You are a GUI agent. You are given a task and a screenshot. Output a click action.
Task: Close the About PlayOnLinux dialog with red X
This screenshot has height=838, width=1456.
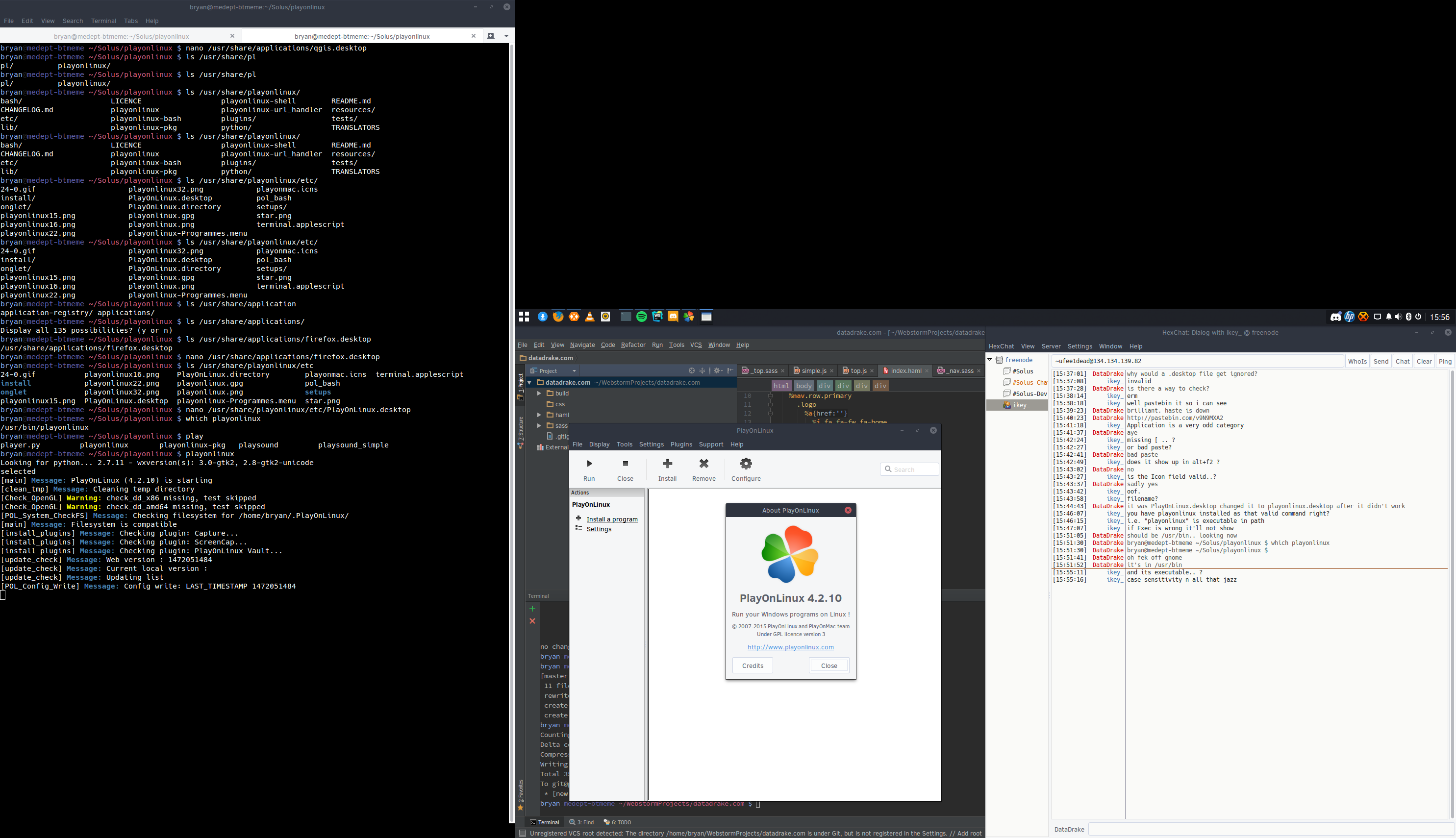coord(848,511)
